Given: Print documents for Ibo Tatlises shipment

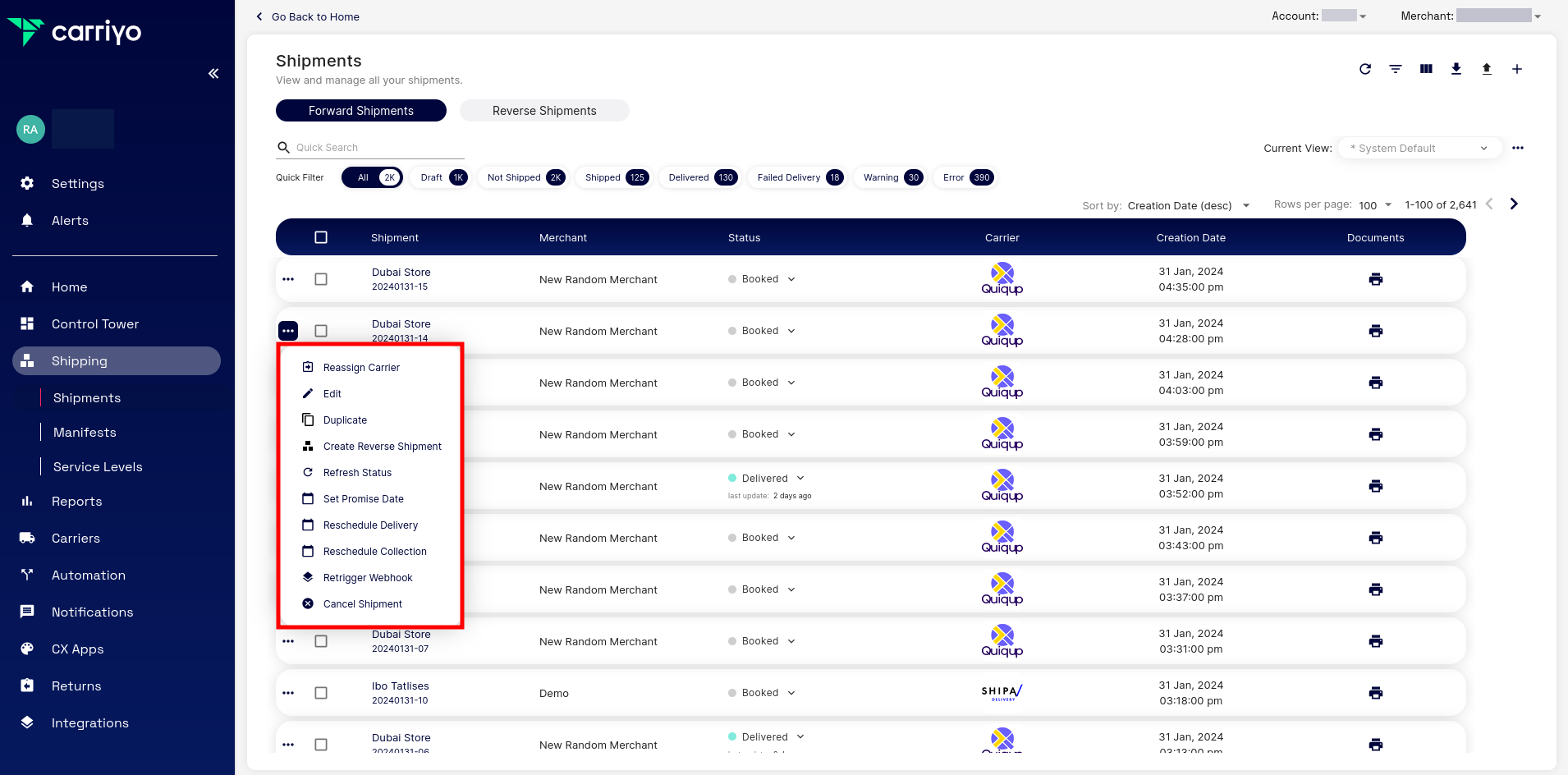Looking at the screenshot, I should click(x=1376, y=693).
